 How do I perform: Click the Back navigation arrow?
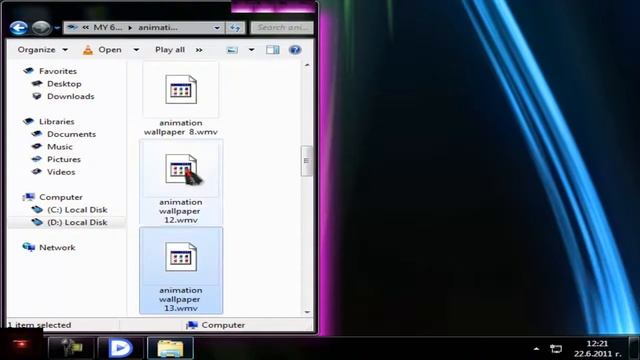click(x=19, y=28)
